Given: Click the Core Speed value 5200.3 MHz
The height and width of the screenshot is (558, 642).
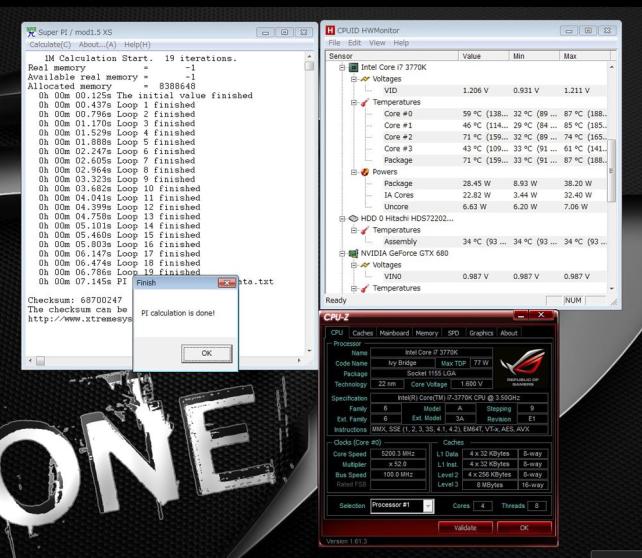Looking at the screenshot, I should click(398, 454).
